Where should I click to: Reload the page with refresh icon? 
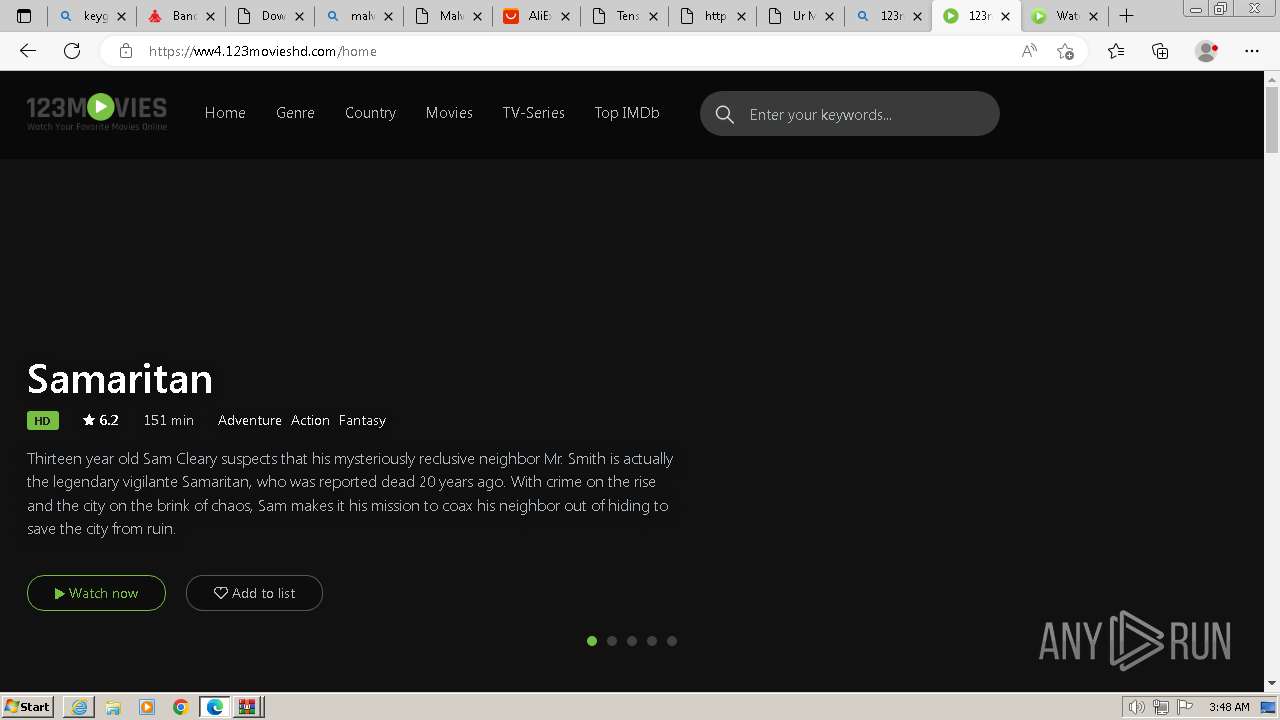click(x=72, y=51)
